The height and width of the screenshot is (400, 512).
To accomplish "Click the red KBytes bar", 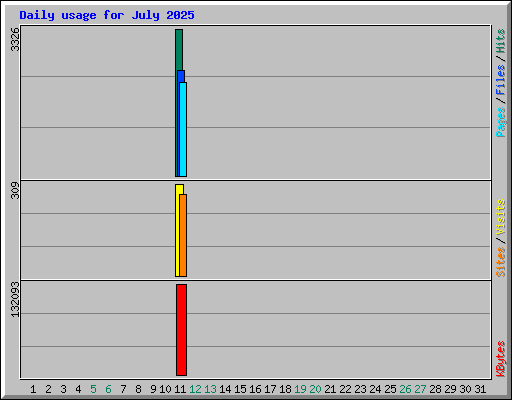I will (181, 330).
